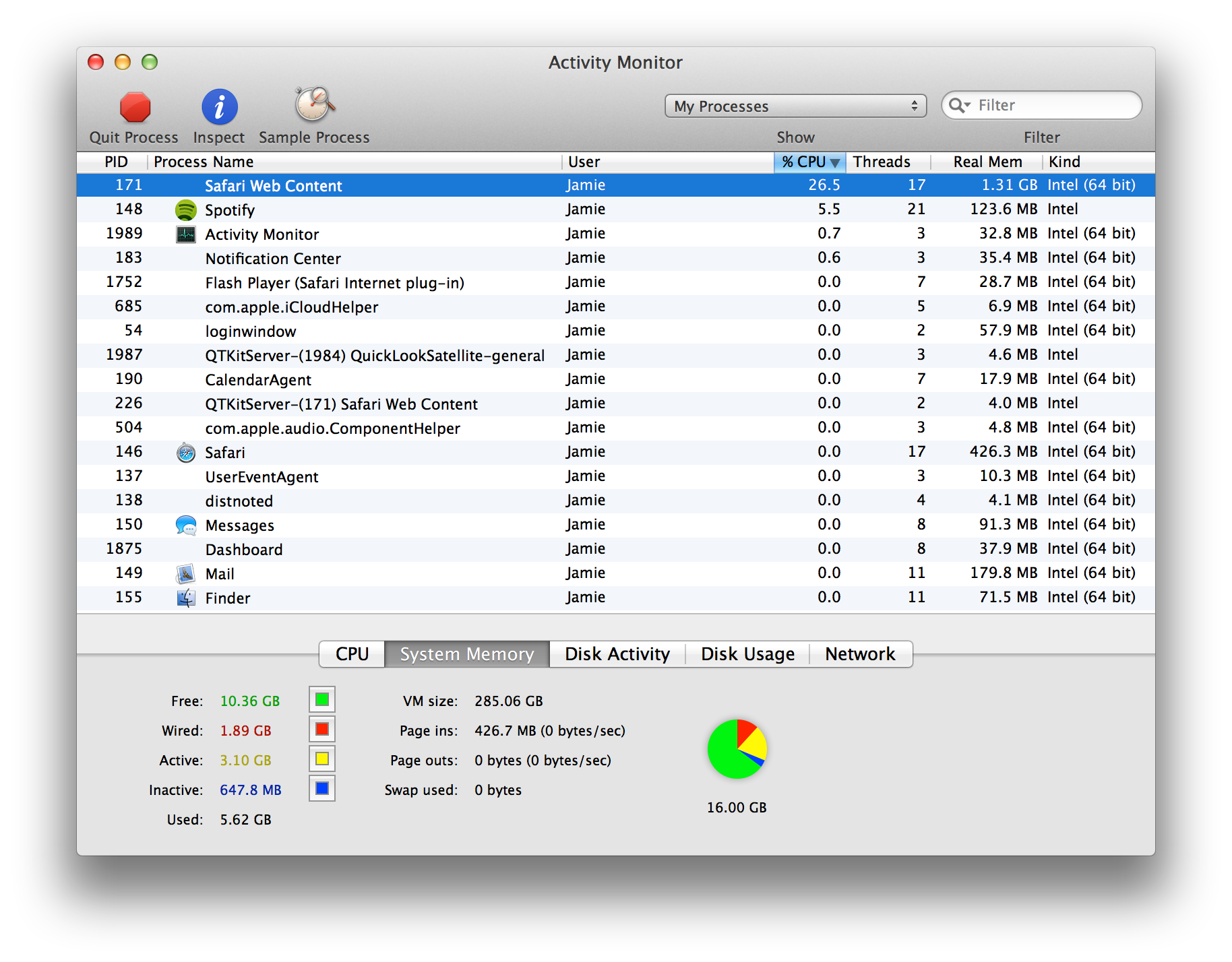Select the UserEventAgent process row
This screenshot has width=1232, height=962.
616,476
